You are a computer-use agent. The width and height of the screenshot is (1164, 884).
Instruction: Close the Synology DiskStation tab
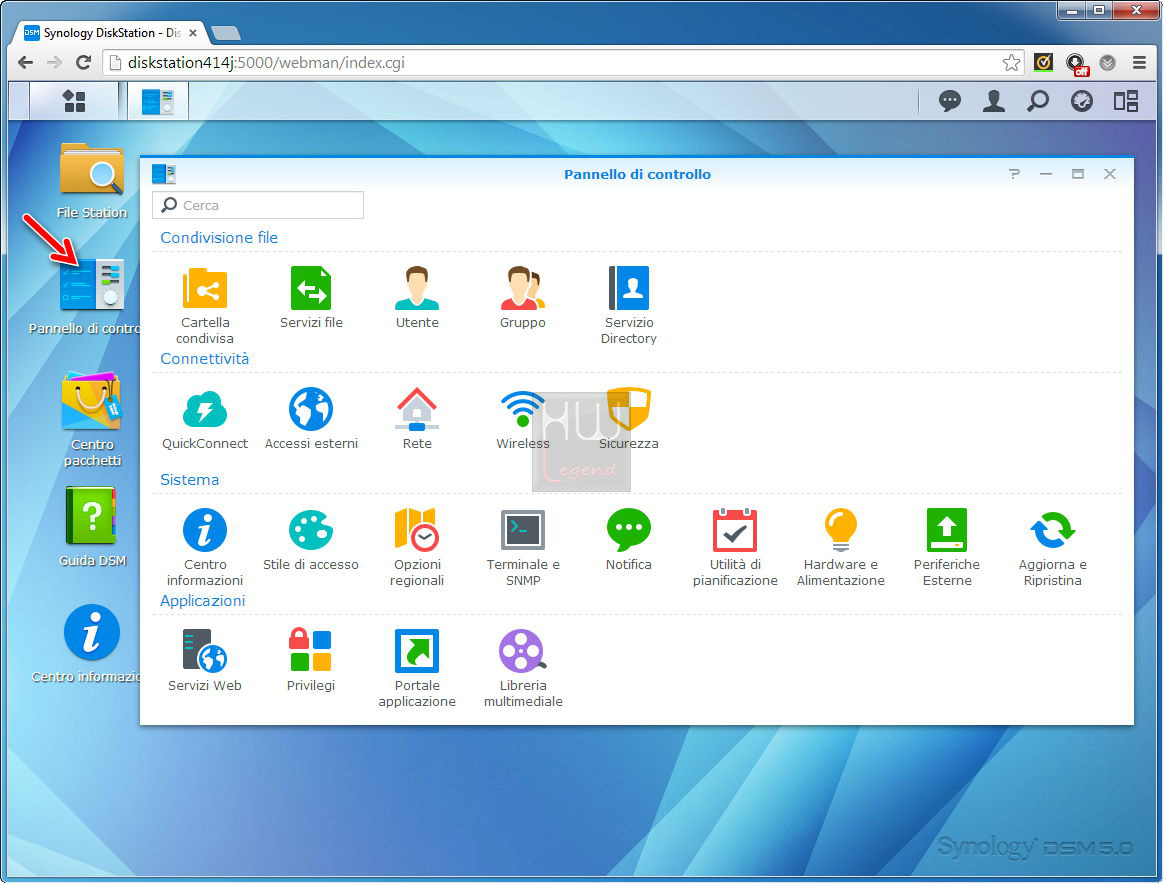[x=193, y=33]
